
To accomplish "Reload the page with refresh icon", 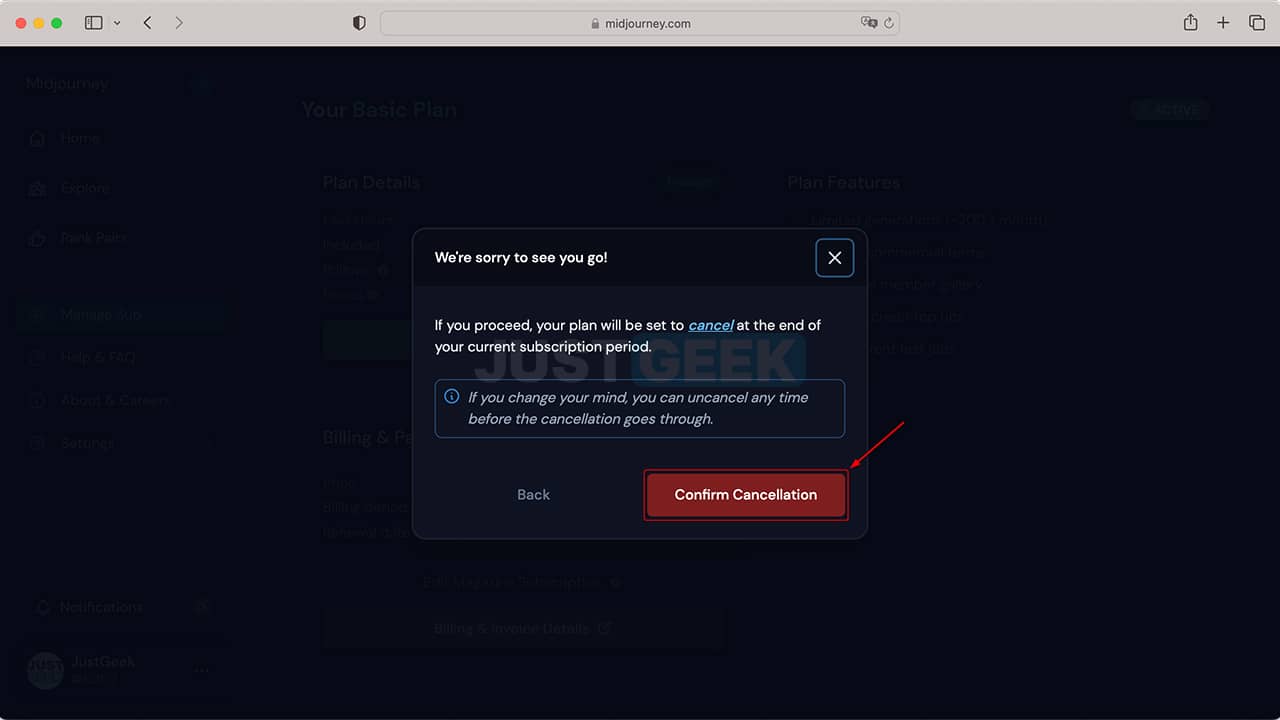I will [x=888, y=23].
